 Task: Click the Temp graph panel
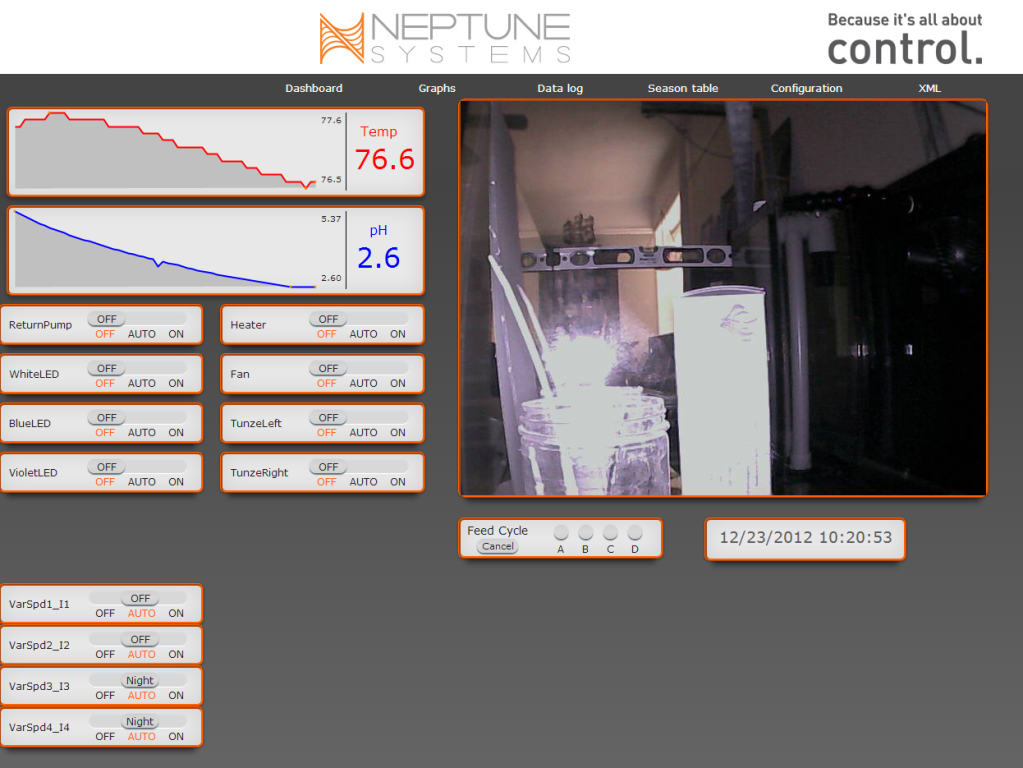point(175,151)
